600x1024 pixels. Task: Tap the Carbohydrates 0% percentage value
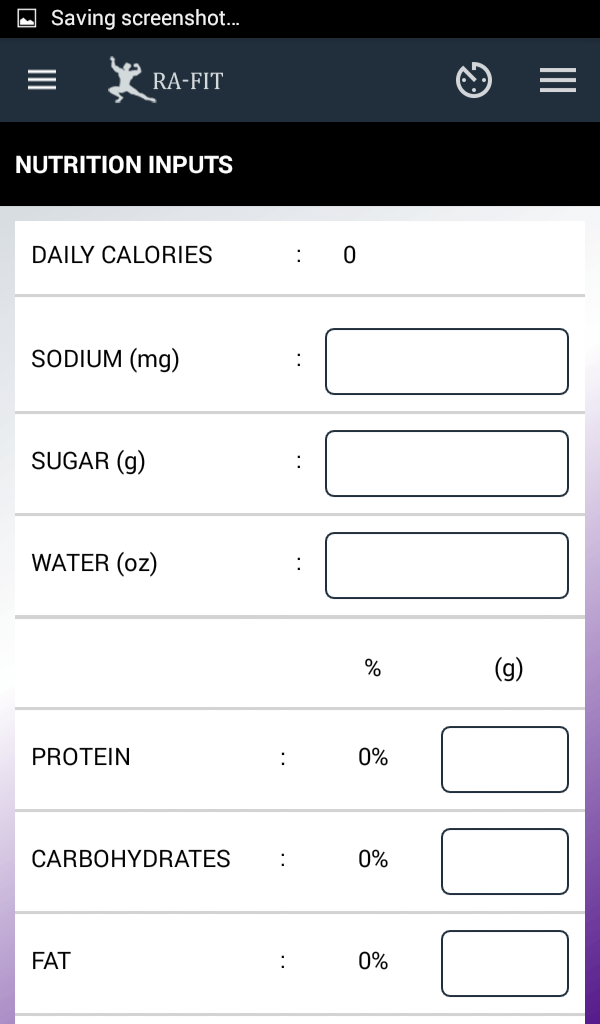373,860
